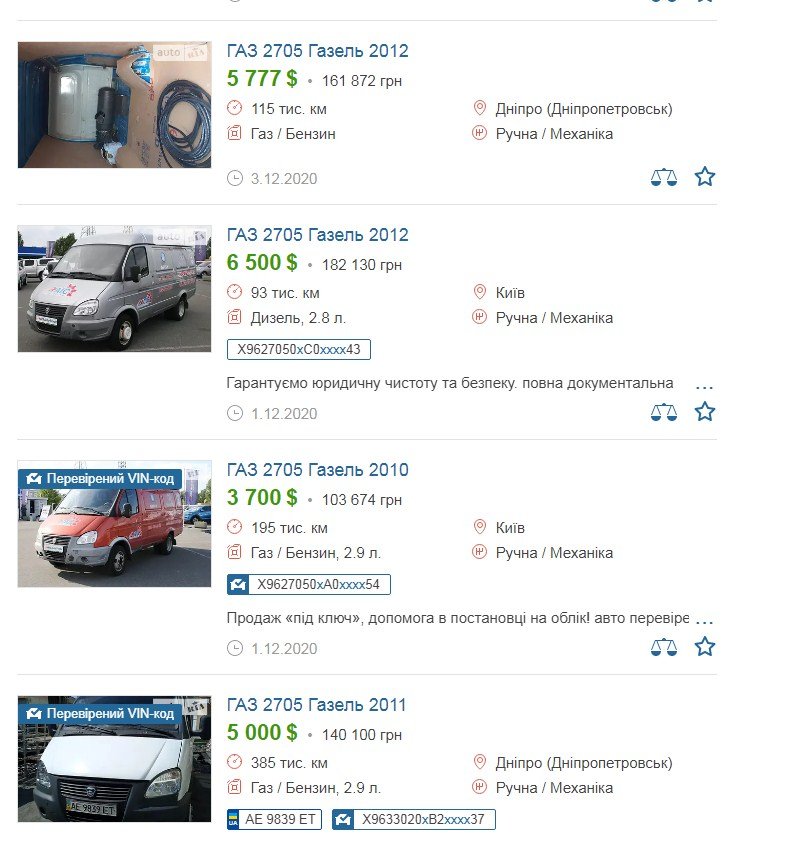
Task: Favorite the 5 777 $ Gazelle listing
Action: 705,177
